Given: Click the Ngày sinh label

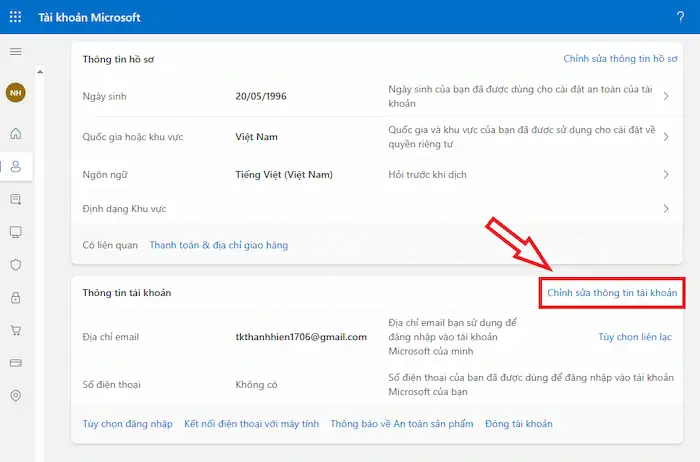Looking at the screenshot, I should point(104,96).
